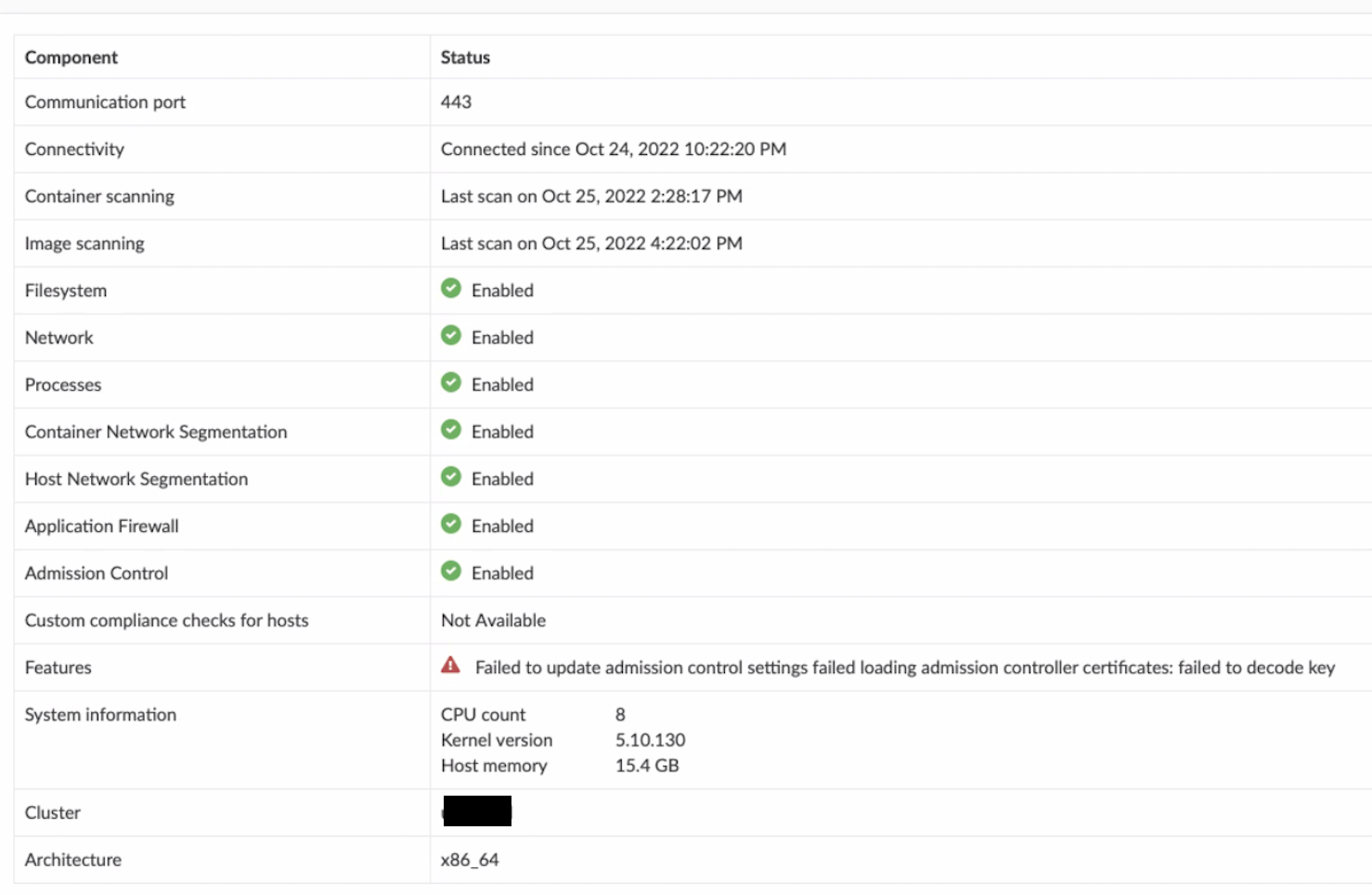
Task: Click the Processes green status icon
Action: click(x=451, y=383)
